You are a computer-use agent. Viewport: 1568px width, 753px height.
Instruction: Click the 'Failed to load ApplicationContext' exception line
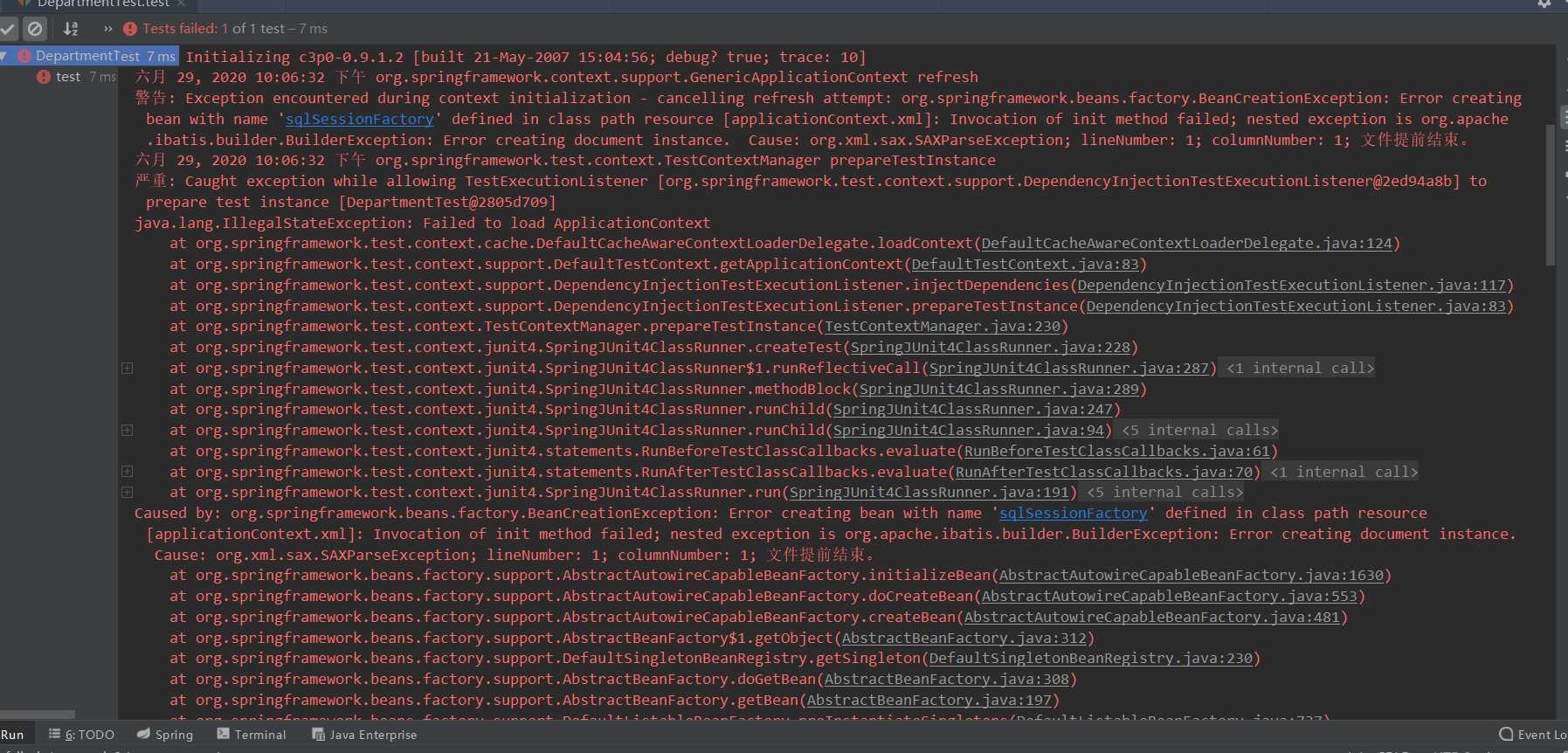click(x=422, y=223)
